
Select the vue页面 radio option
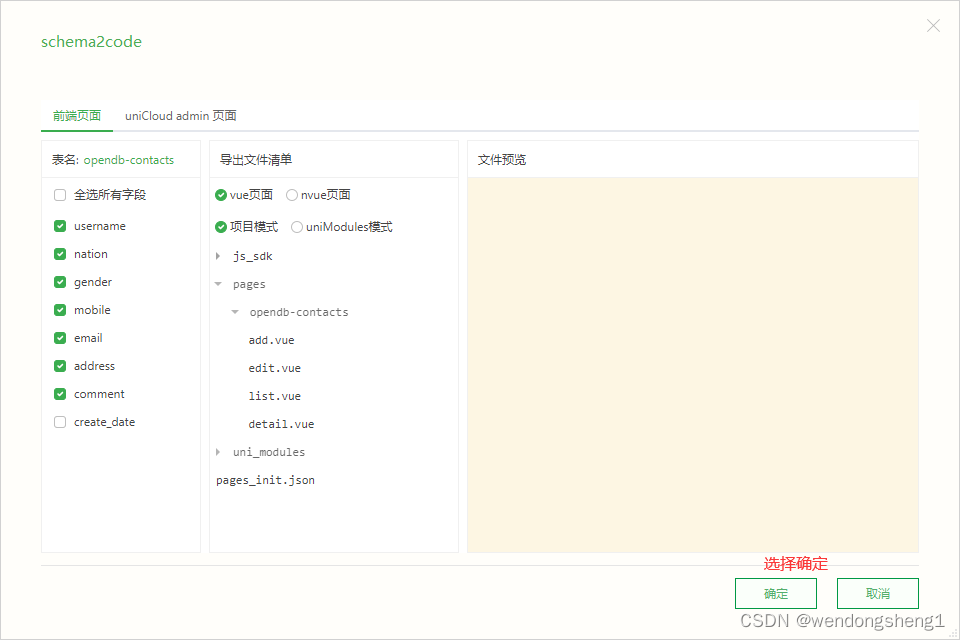click(x=221, y=195)
